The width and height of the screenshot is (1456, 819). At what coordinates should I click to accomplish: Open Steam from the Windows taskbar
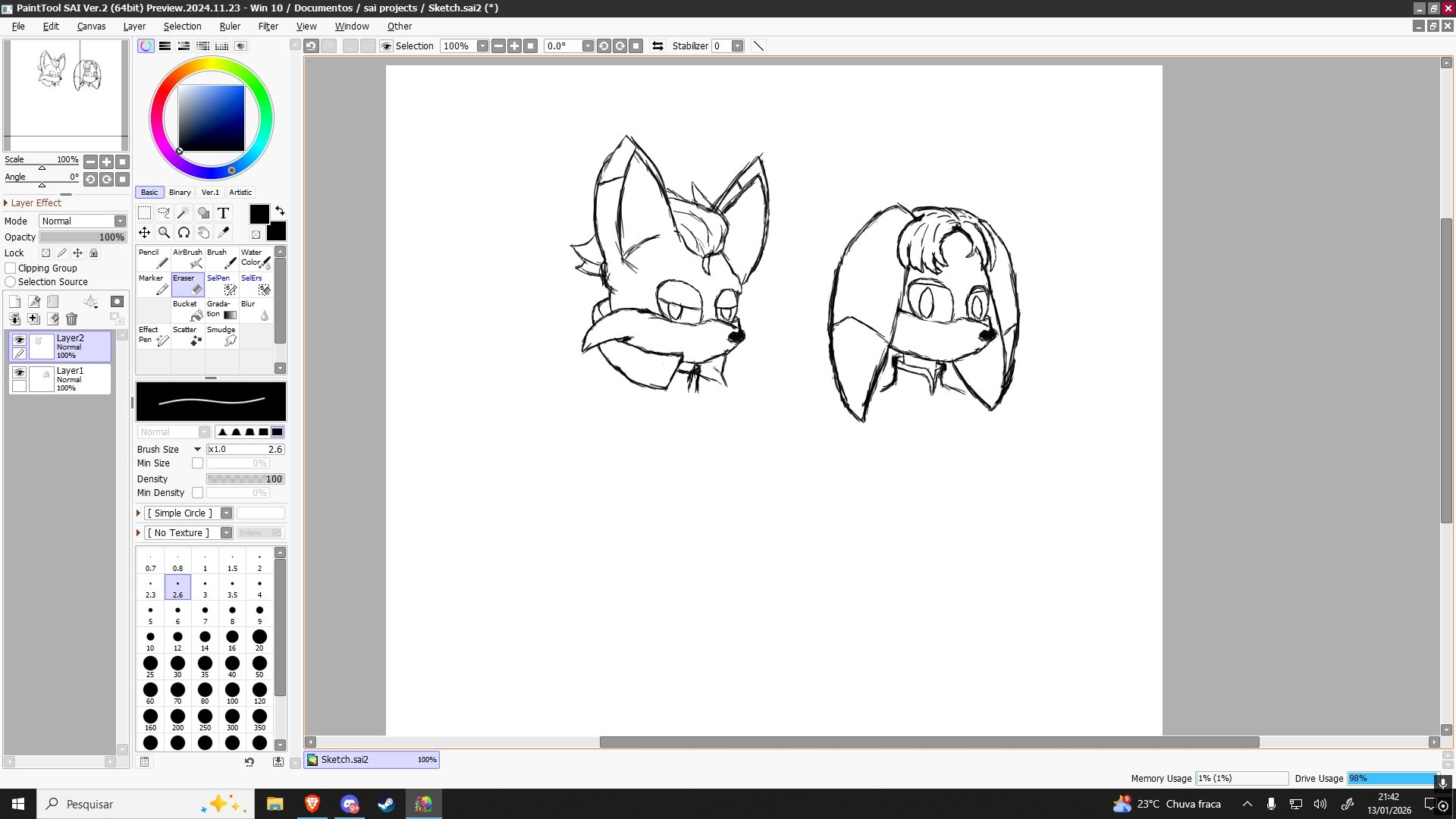(386, 804)
